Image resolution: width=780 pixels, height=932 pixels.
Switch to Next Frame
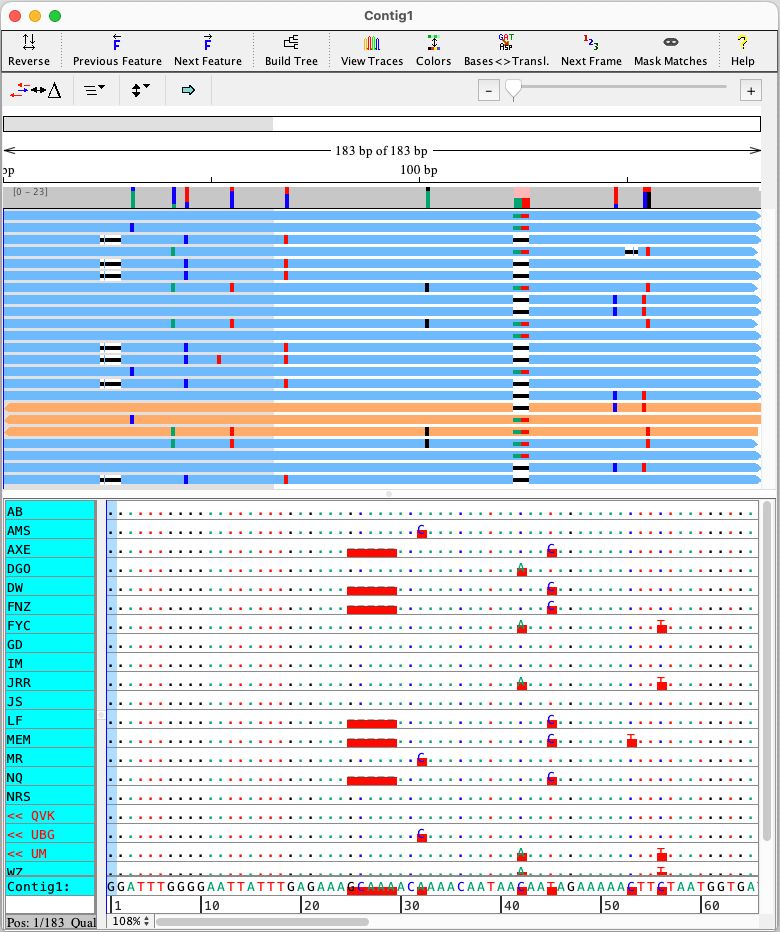coord(591,51)
